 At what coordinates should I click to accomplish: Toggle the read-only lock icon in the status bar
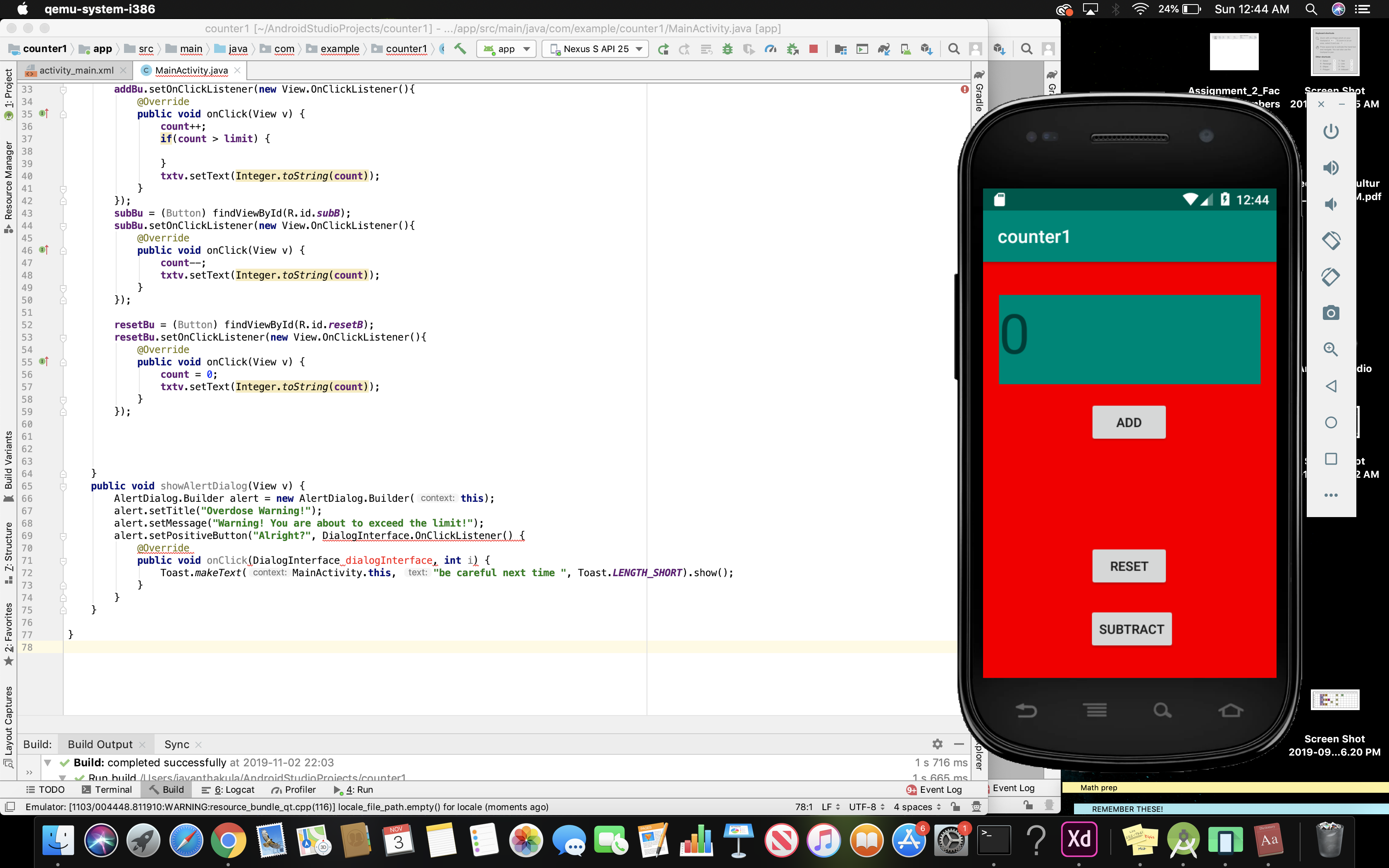[x=955, y=806]
